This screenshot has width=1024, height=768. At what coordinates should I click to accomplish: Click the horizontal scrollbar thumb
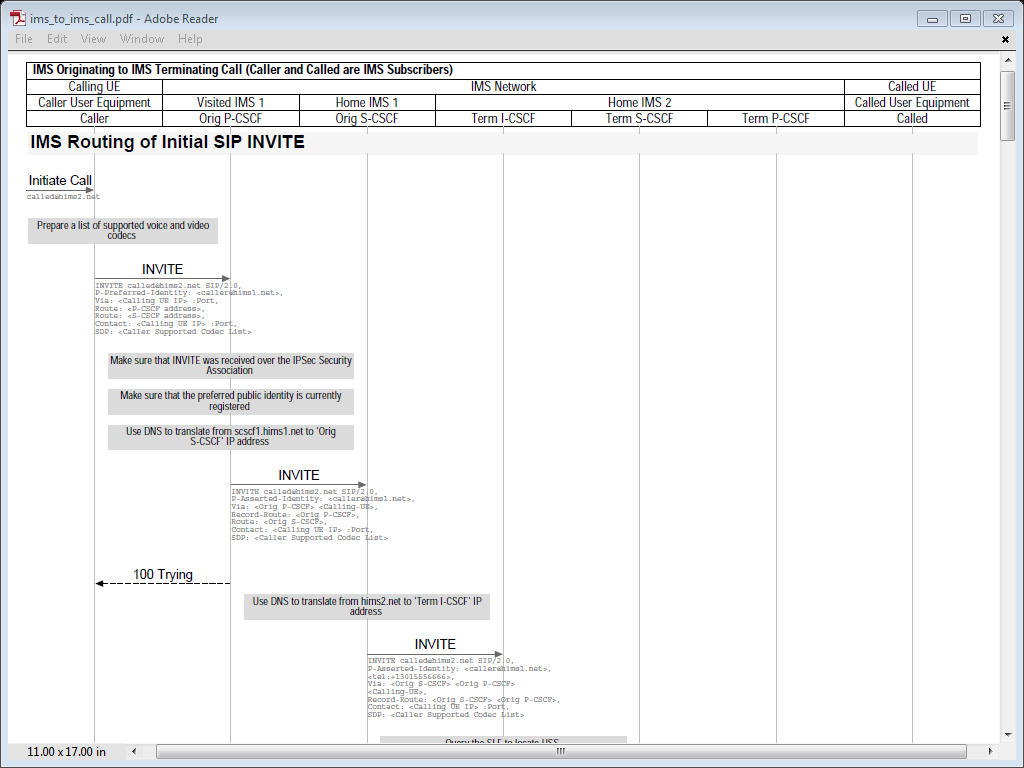click(x=561, y=752)
